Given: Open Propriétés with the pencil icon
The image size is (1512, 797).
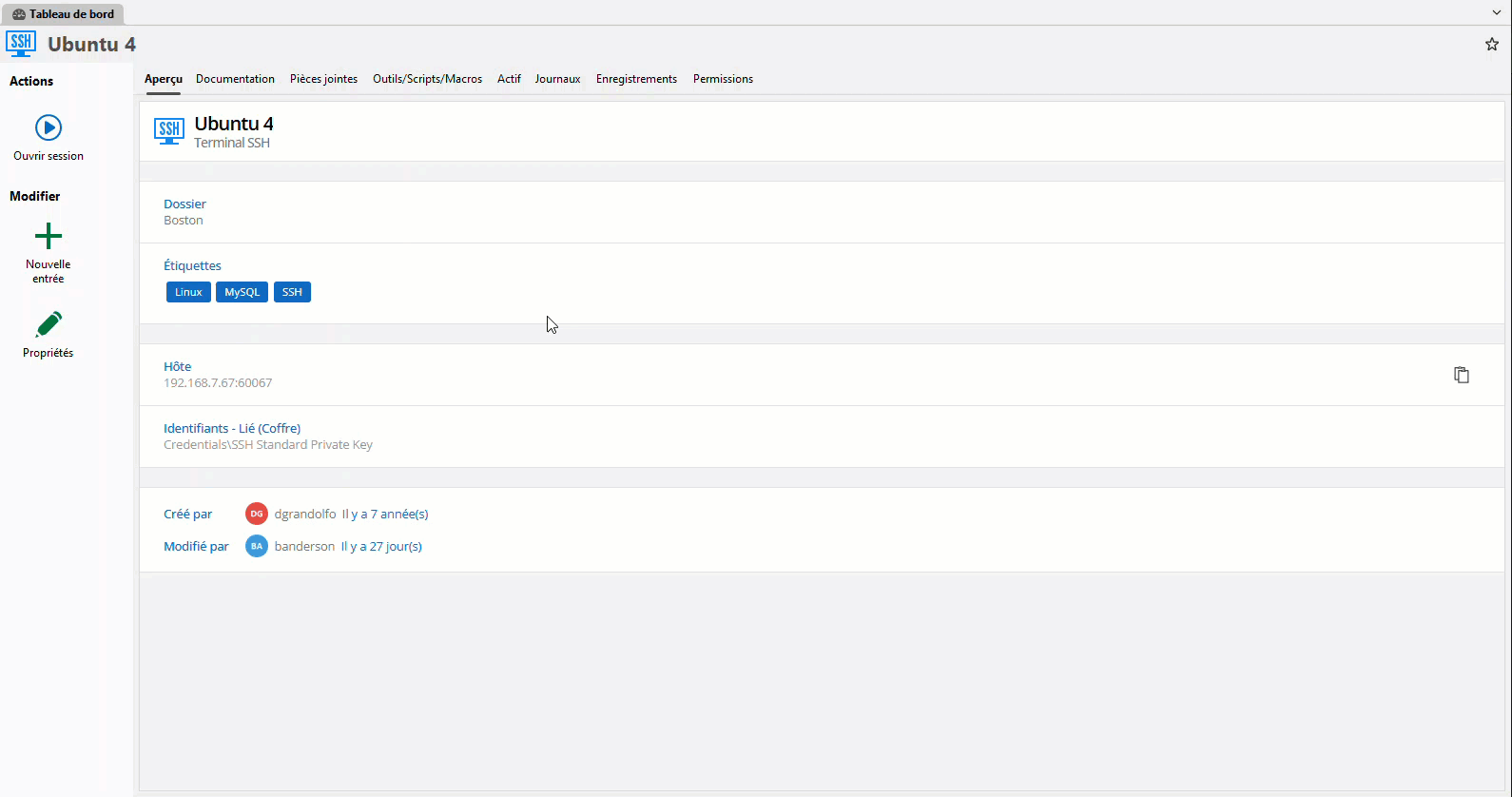Looking at the screenshot, I should click(x=48, y=324).
